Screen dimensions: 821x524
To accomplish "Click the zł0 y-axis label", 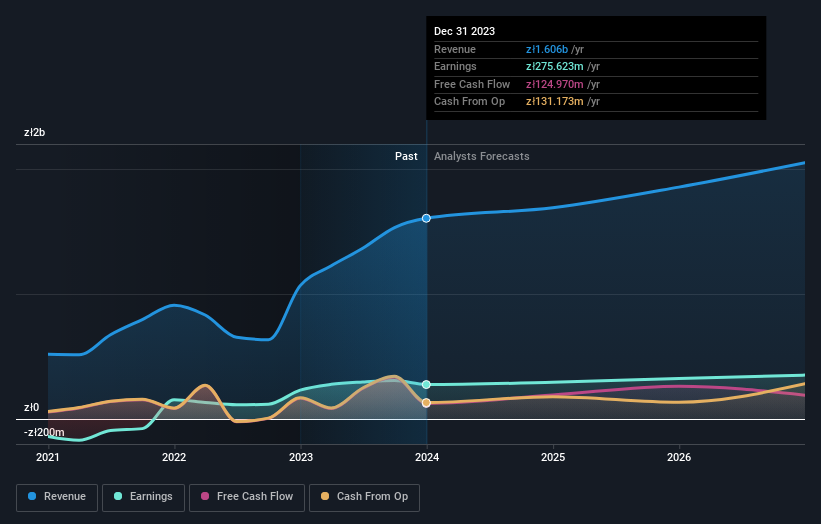I will point(31,407).
